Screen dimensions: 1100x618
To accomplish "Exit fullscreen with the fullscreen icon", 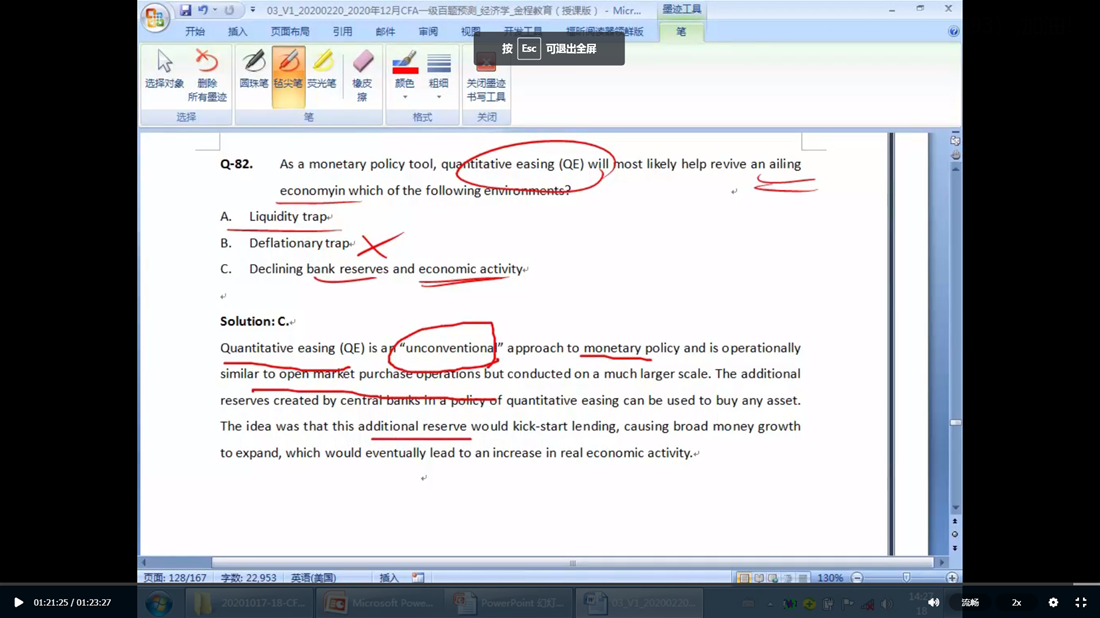I will click(1081, 603).
